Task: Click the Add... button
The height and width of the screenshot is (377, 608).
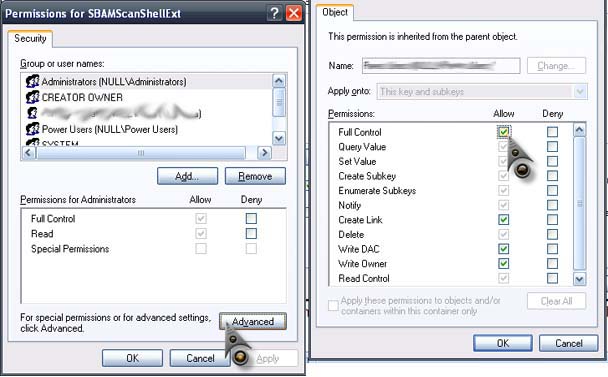Action: pos(187,176)
